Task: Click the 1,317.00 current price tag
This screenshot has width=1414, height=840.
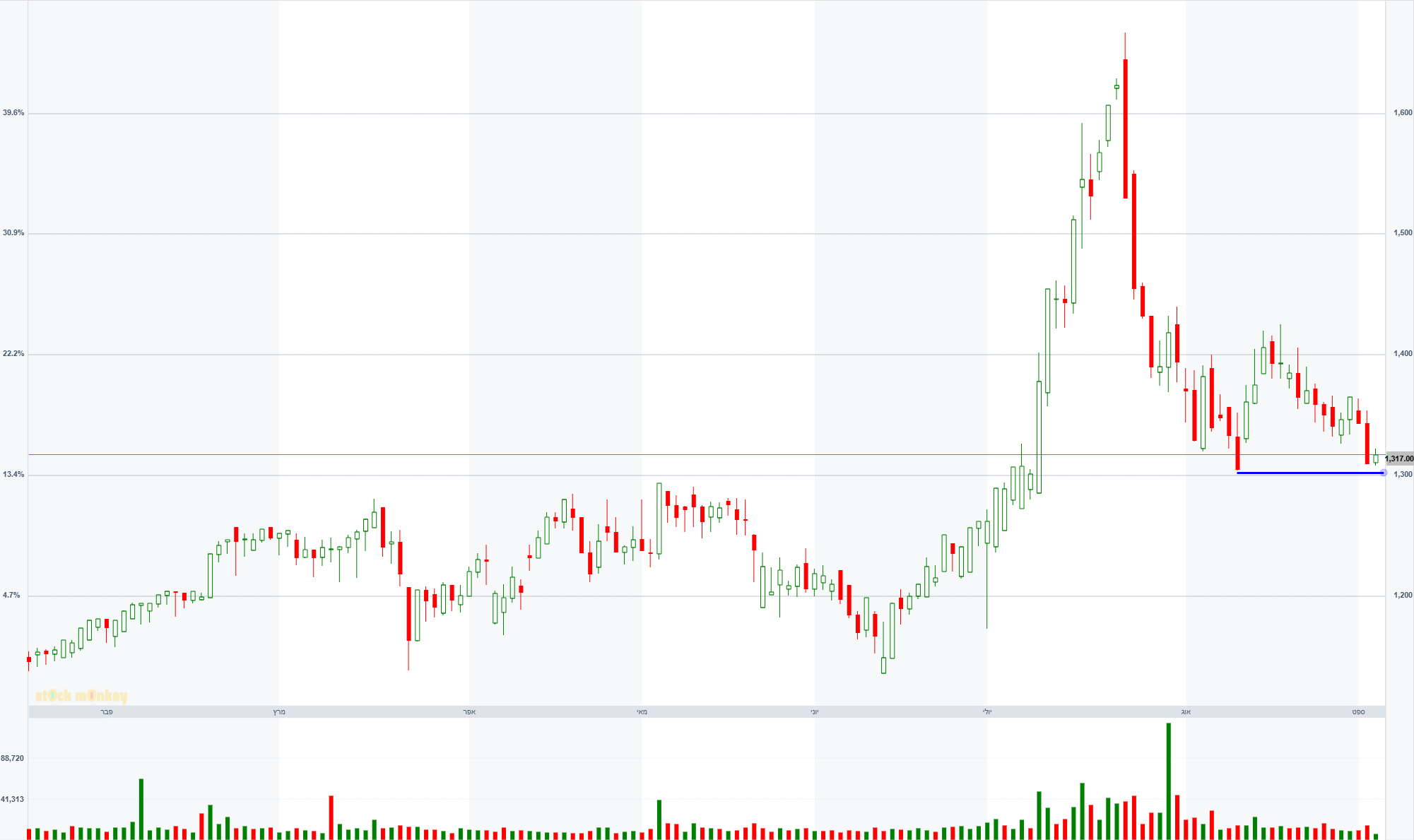Action: [x=1399, y=459]
